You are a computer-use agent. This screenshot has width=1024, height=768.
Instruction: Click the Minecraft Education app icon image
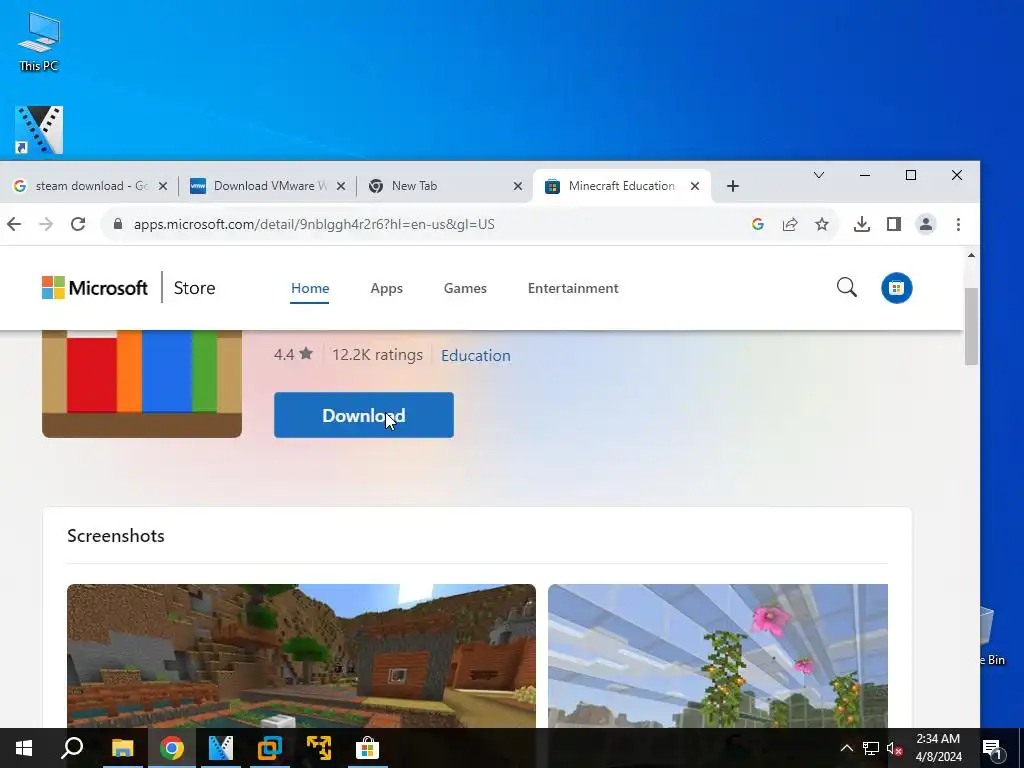point(142,383)
